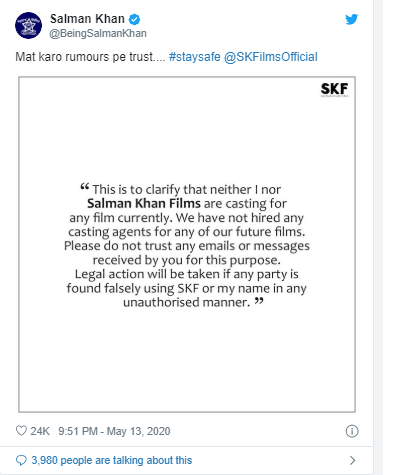Screen dimensions: 399x475
Task: Click the tweet text 'Mat karo rumours'
Action: (x=62, y=57)
